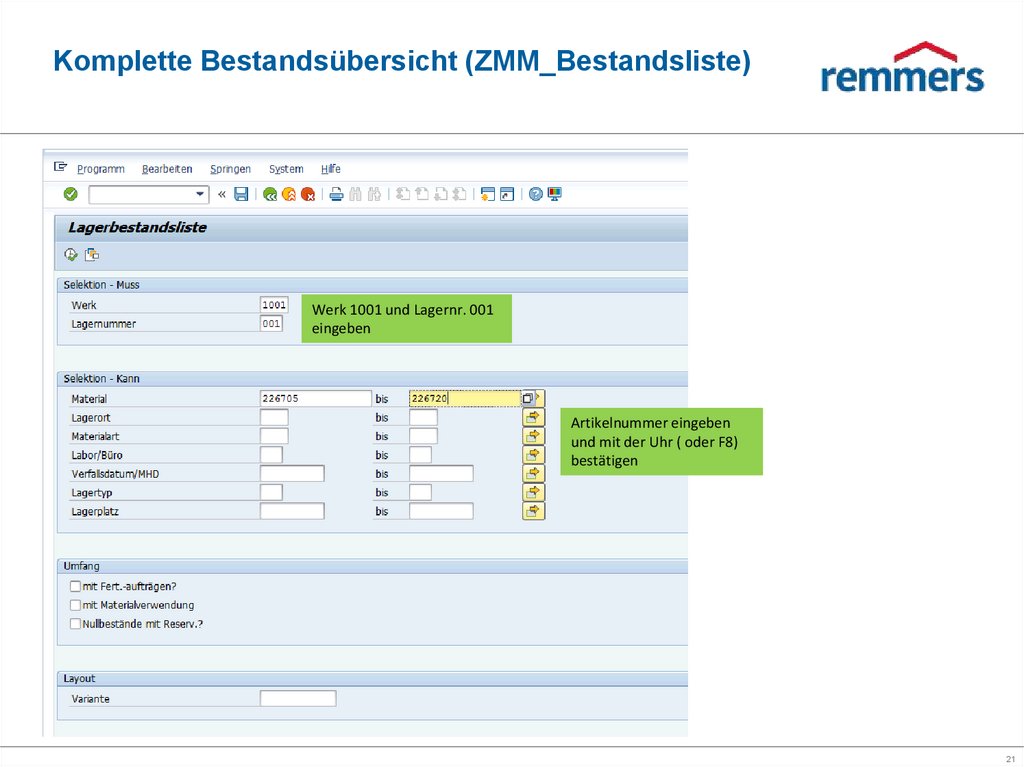Enable 'Nullbestände mit Reserv.?' checkbox
The image size is (1024, 767).
[75, 623]
